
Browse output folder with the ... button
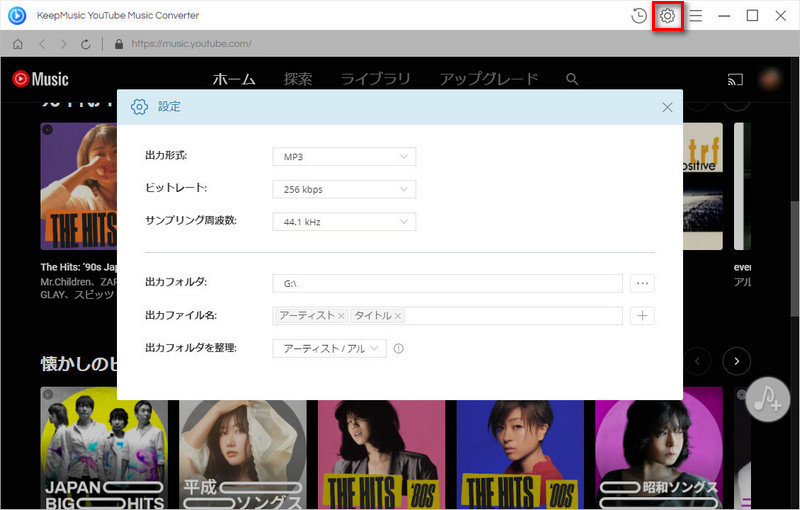tap(642, 283)
